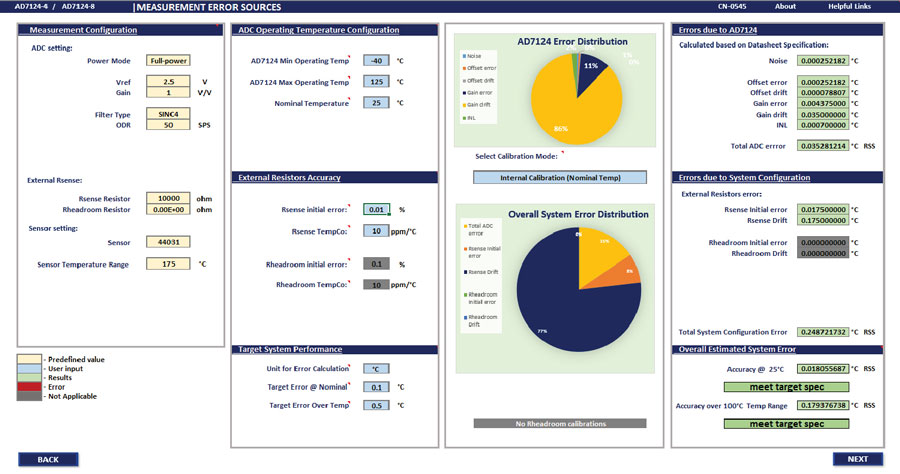900x474 pixels.
Task: Click the AD7124 Min Operating Temp field
Action: [x=376, y=60]
